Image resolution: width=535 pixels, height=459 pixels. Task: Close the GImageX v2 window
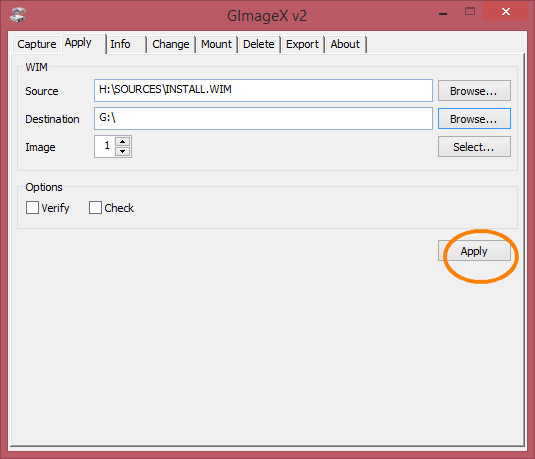pyautogui.click(x=506, y=12)
